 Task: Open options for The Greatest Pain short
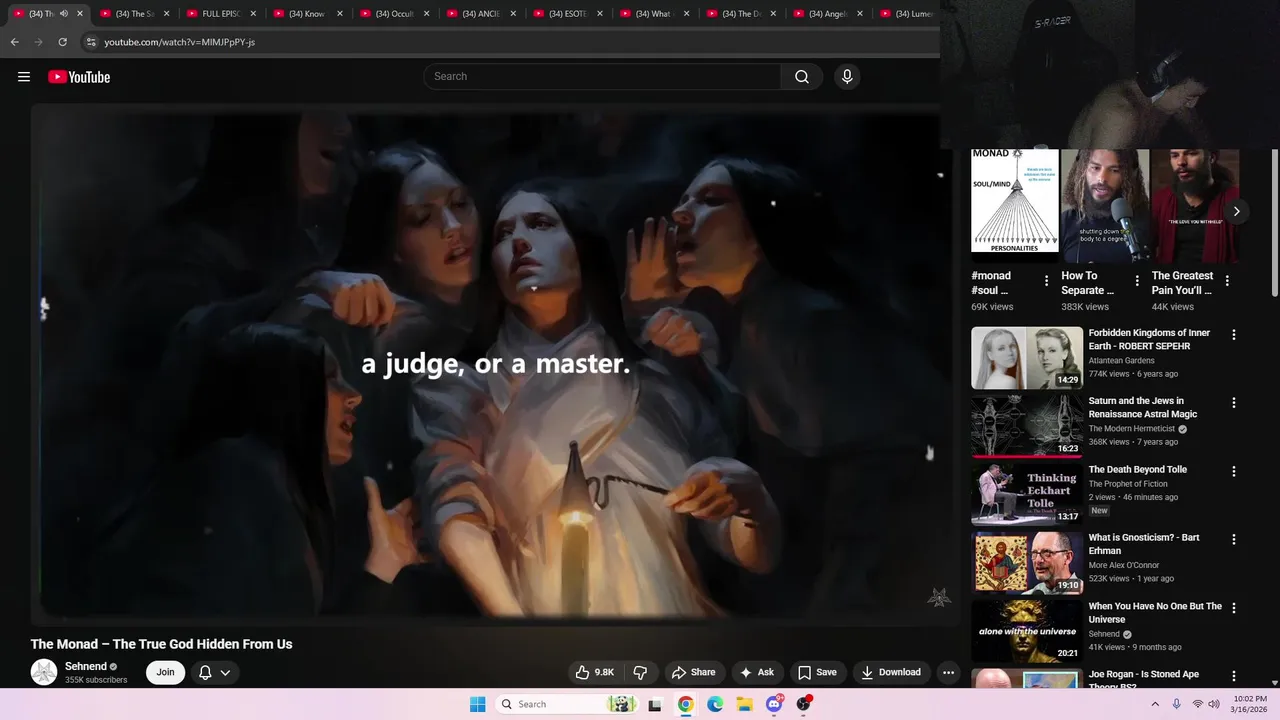(1227, 281)
